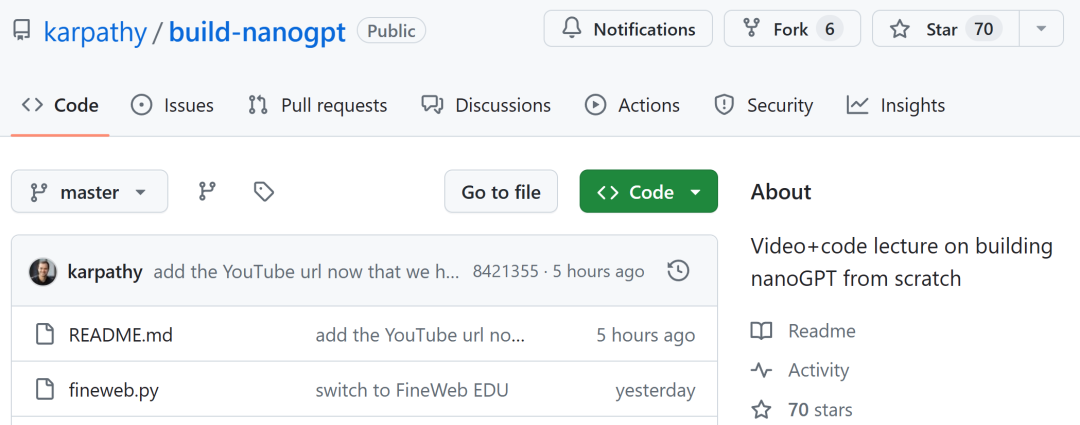1080x425 pixels.
Task: Expand the Star lists dropdown arrow
Action: (1042, 29)
